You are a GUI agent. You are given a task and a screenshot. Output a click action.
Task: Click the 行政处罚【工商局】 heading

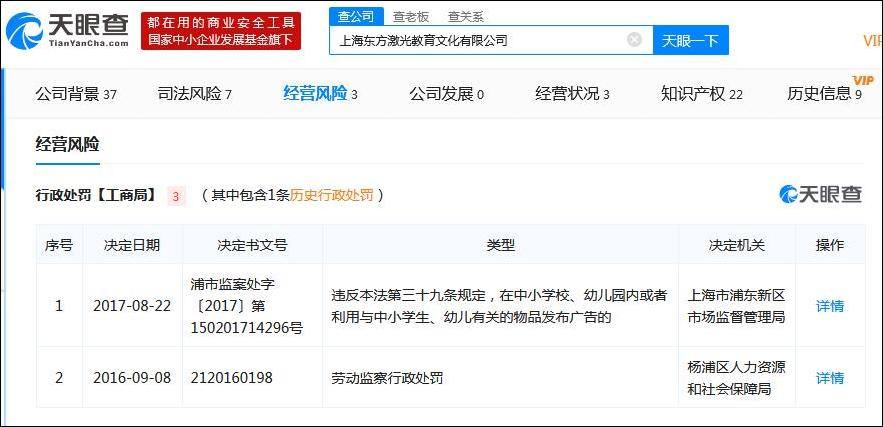click(x=96, y=195)
